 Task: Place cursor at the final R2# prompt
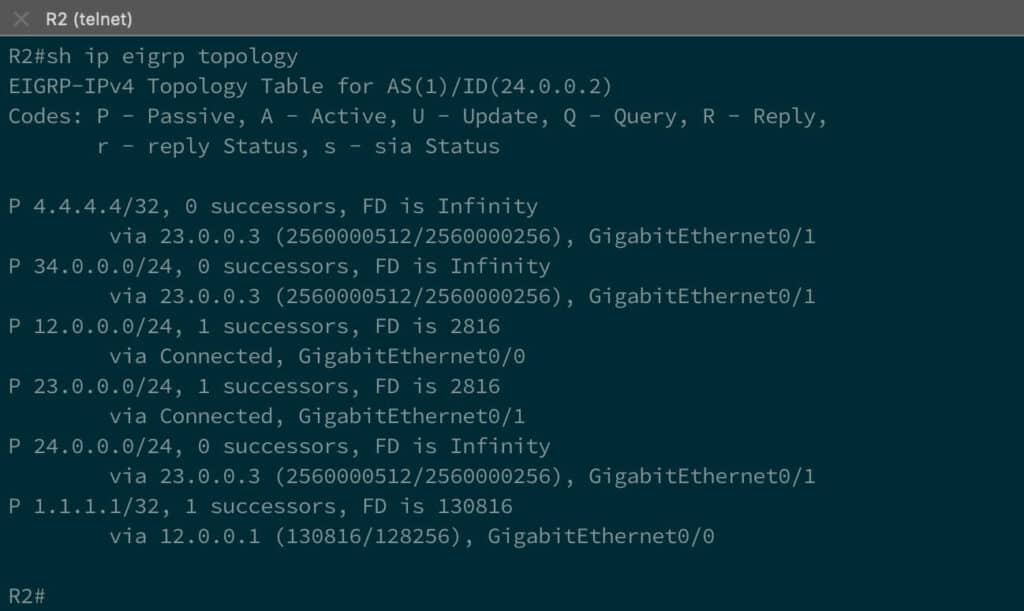pyautogui.click(x=27, y=597)
